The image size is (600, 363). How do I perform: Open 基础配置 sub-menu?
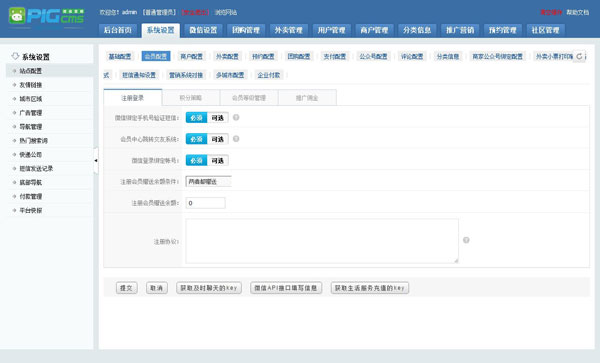[x=120, y=56]
